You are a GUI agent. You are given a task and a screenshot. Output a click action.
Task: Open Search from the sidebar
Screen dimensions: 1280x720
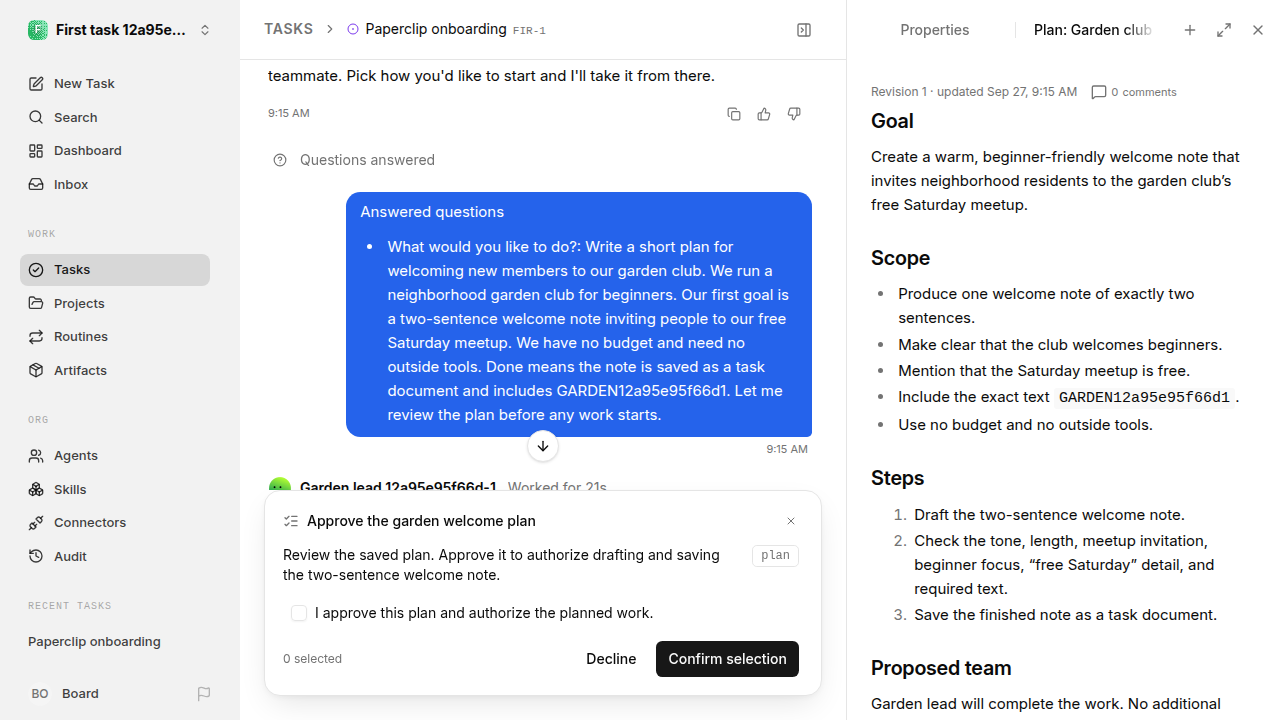115,117
